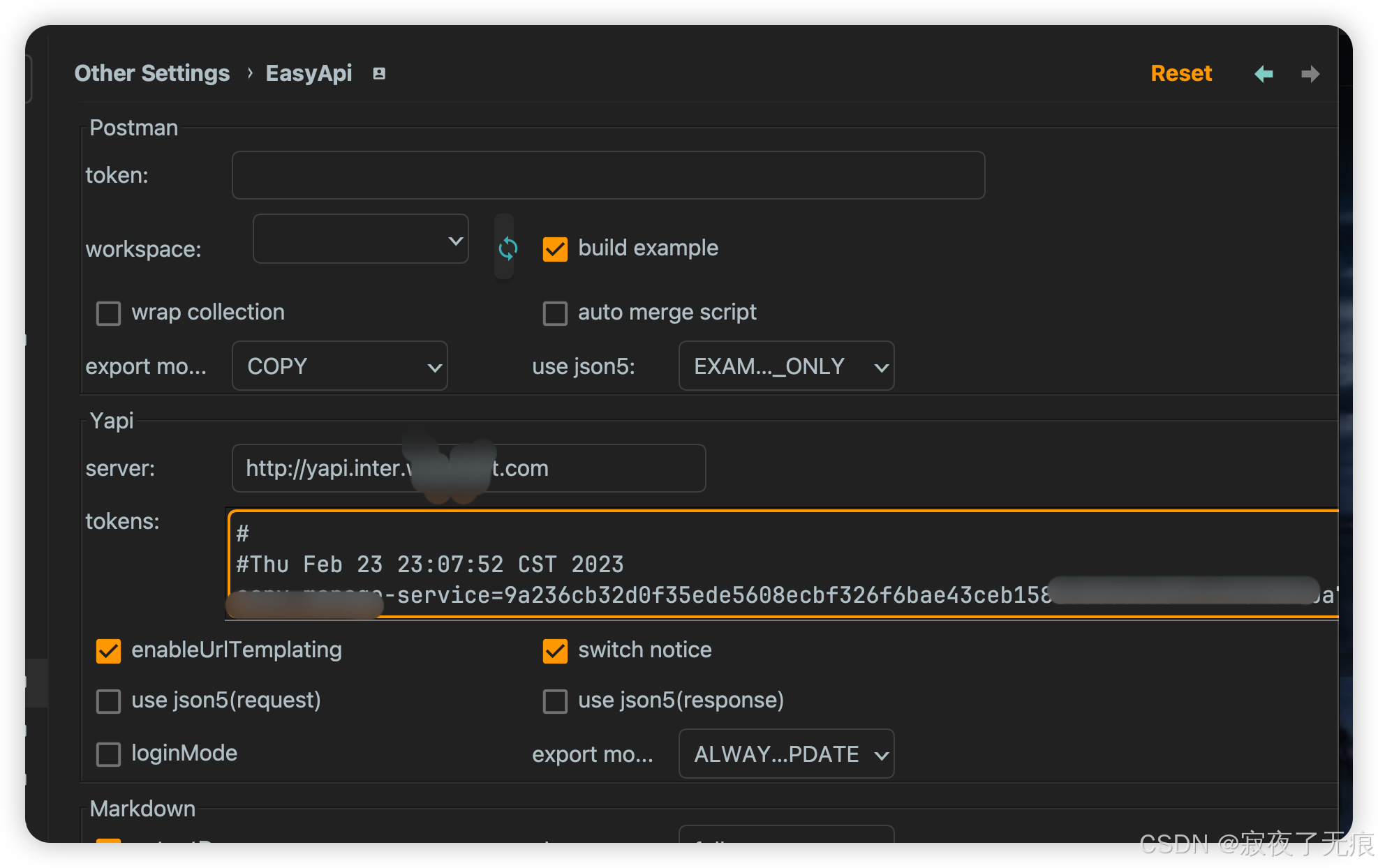Viewport: 1378px width, 868px height.
Task: Open the COPY export mode dropdown
Action: click(339, 366)
